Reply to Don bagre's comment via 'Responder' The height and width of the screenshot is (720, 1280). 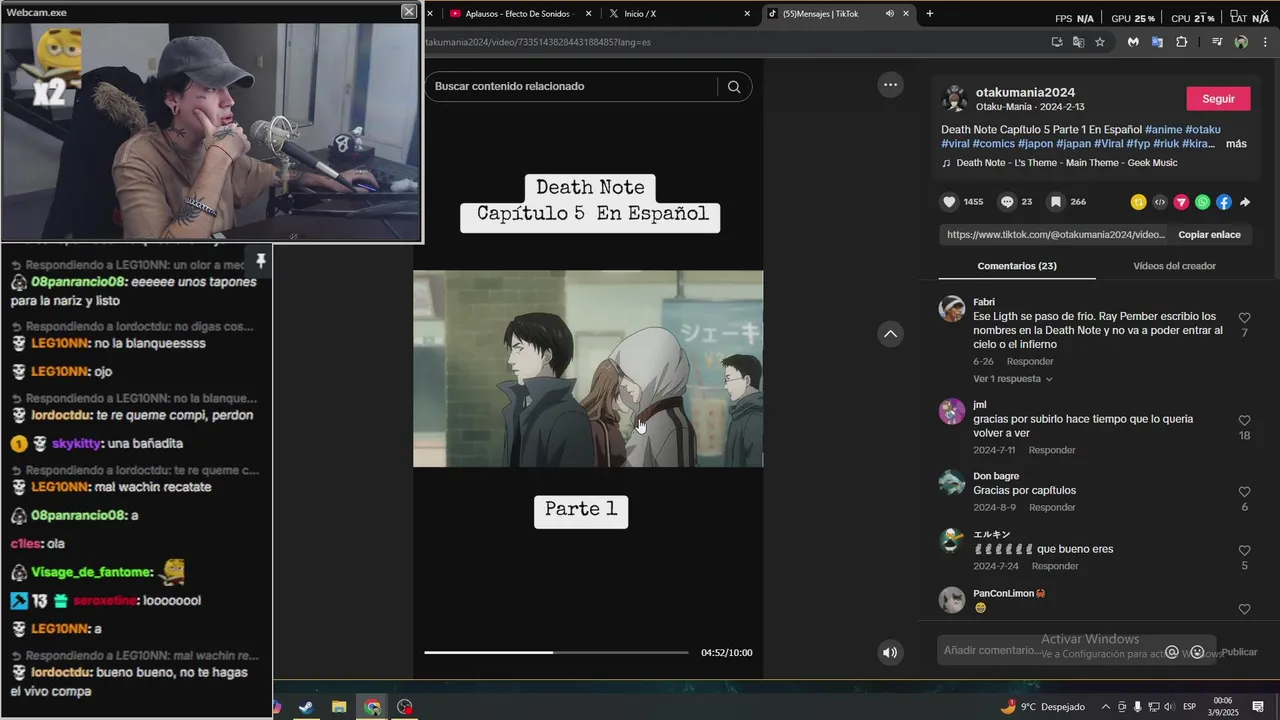click(1052, 507)
